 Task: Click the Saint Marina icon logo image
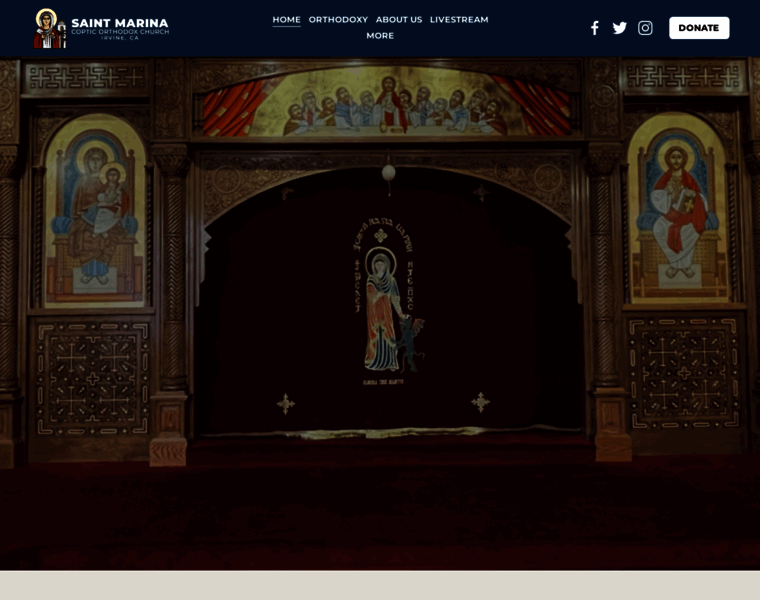[49, 29]
